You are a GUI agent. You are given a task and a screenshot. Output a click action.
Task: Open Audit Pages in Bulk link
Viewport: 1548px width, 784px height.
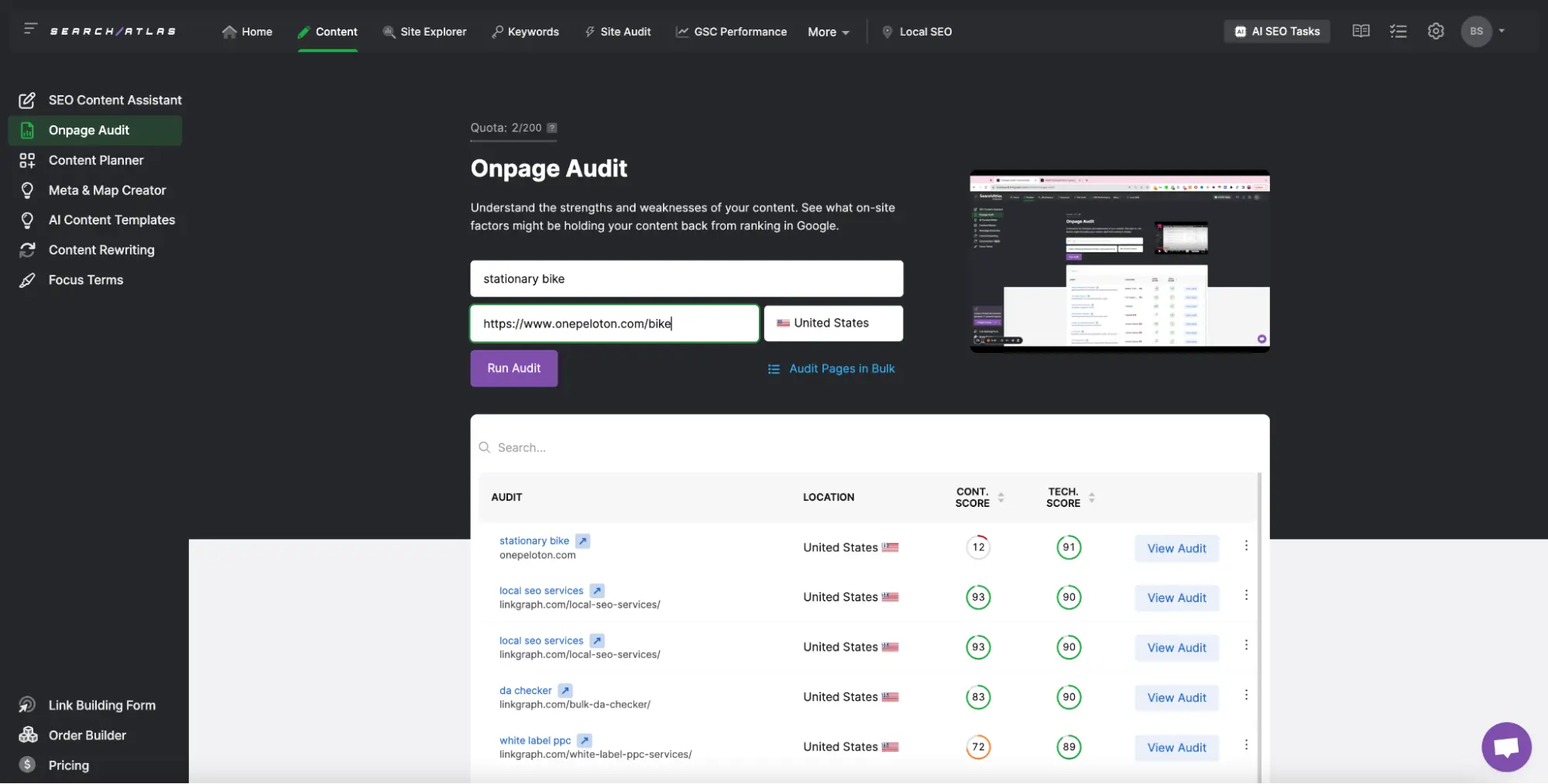click(x=831, y=368)
